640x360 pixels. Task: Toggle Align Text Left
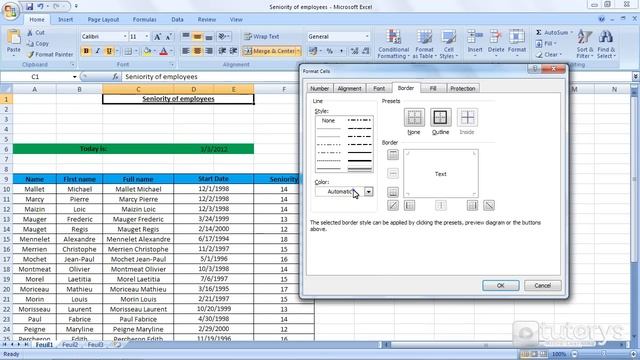coord(186,51)
